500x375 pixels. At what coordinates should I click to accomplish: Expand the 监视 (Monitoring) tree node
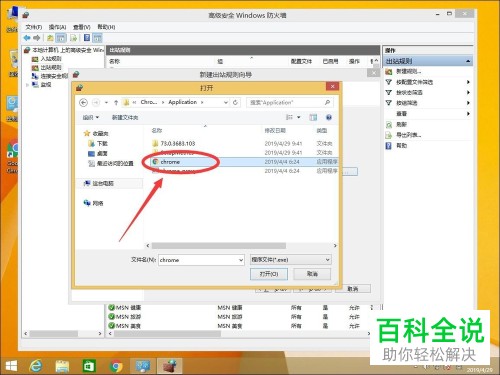[x=27, y=85]
